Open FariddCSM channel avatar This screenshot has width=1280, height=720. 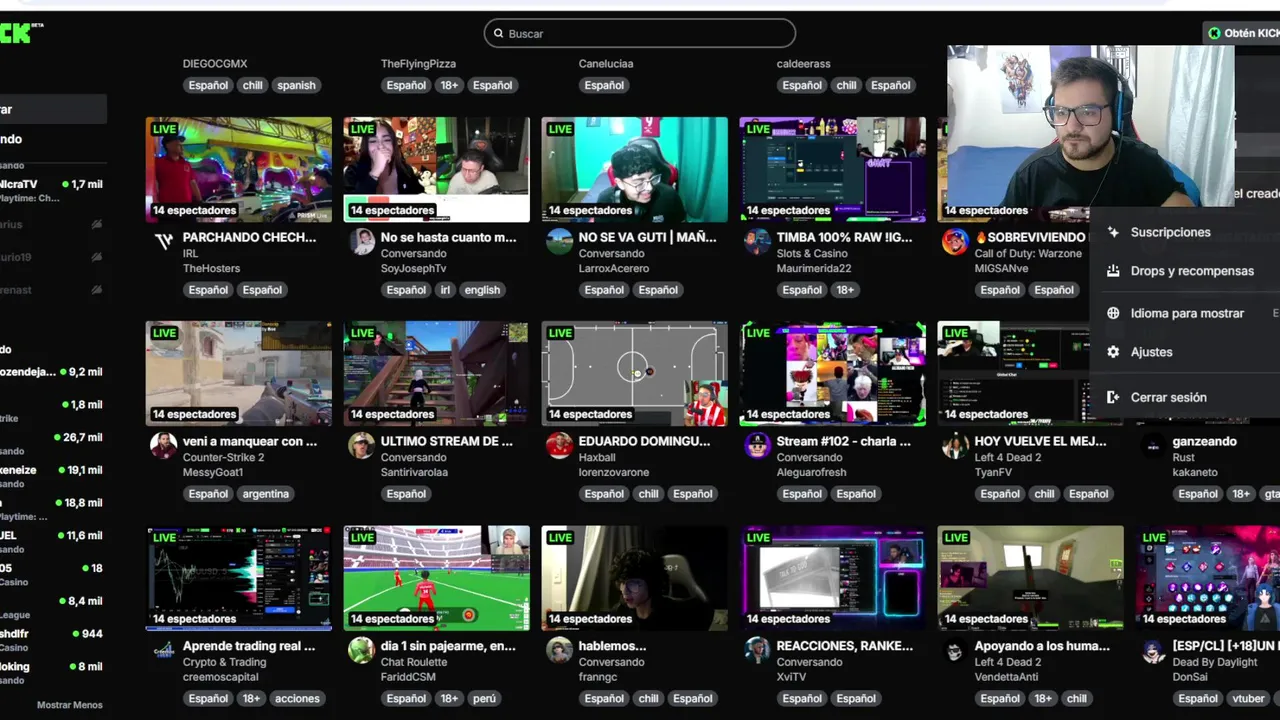pos(362,651)
